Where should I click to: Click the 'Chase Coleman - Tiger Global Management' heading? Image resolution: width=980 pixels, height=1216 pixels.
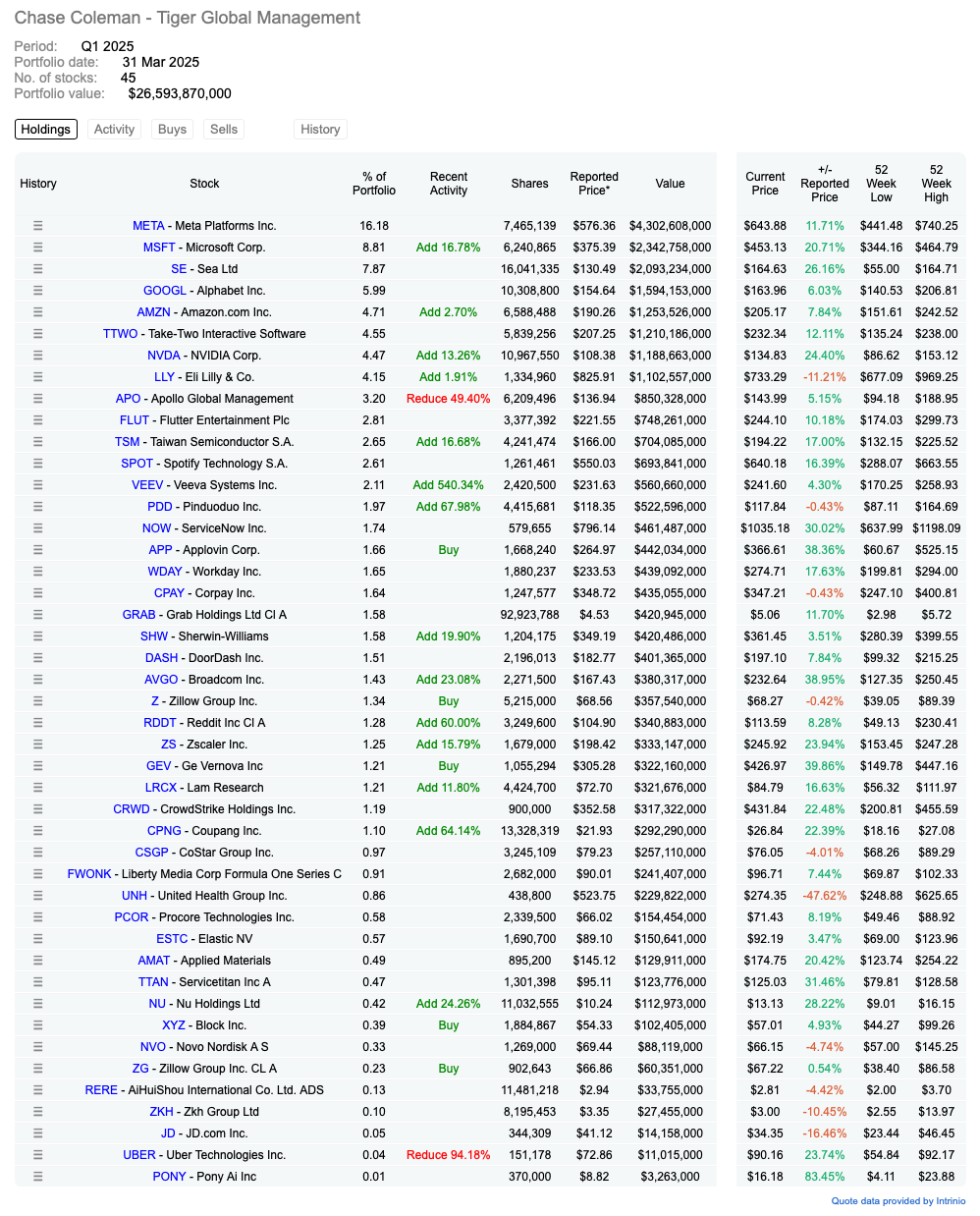pos(188,18)
